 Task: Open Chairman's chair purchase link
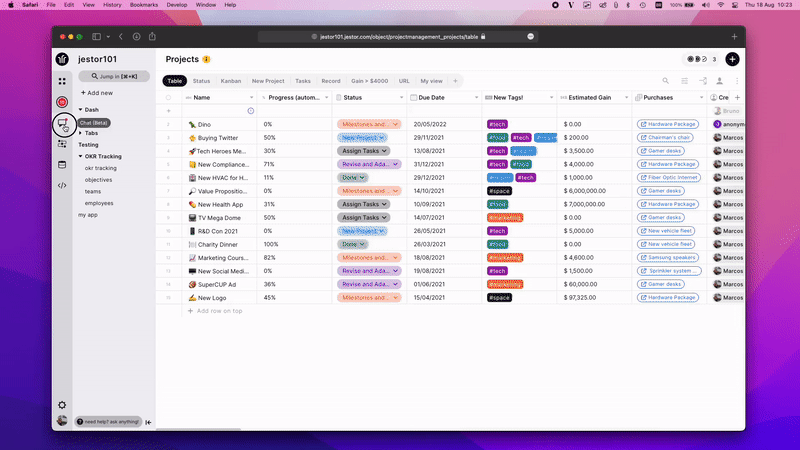[x=665, y=138]
